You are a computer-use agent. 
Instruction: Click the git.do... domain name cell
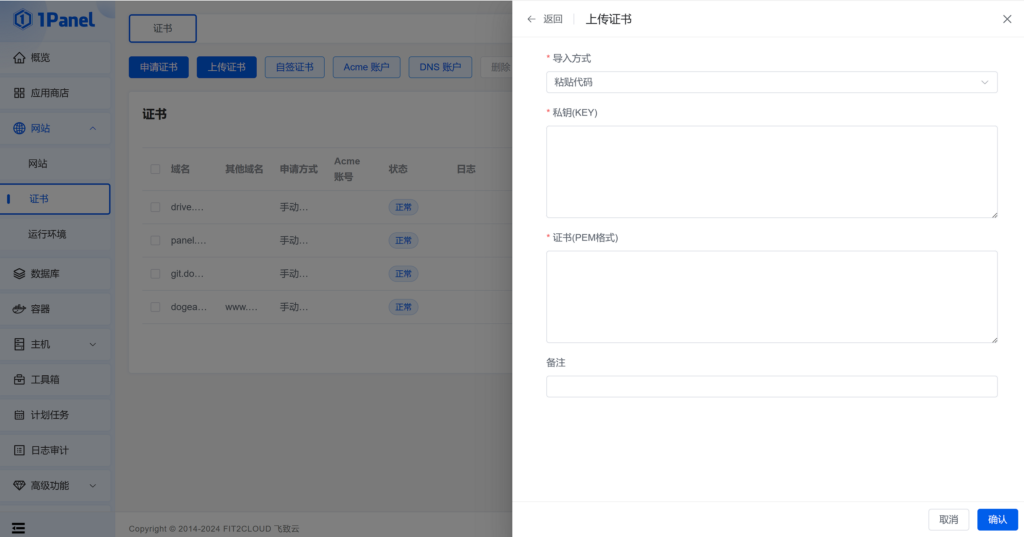pos(187,274)
